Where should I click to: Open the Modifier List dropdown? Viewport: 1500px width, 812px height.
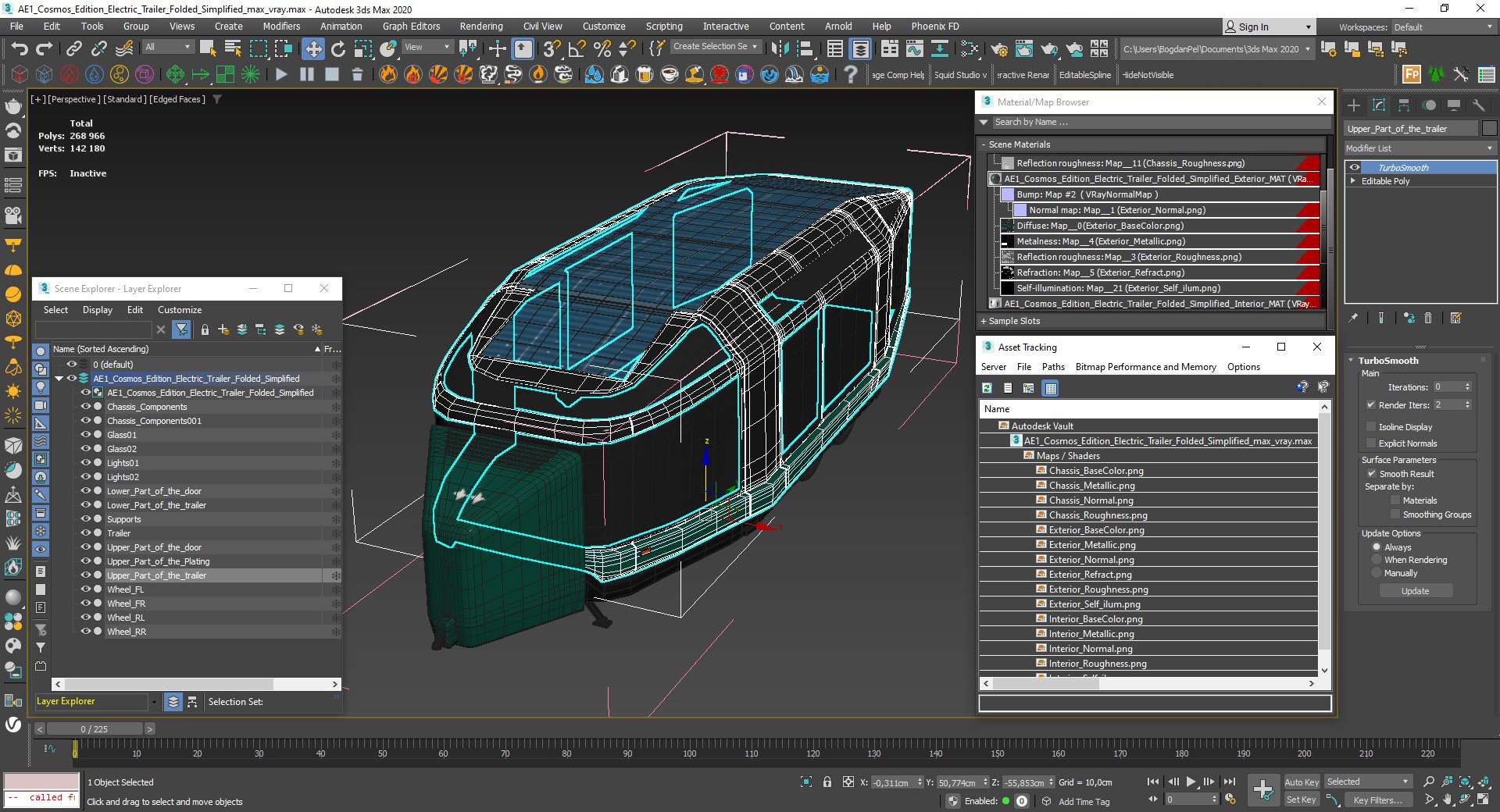tap(1420, 148)
